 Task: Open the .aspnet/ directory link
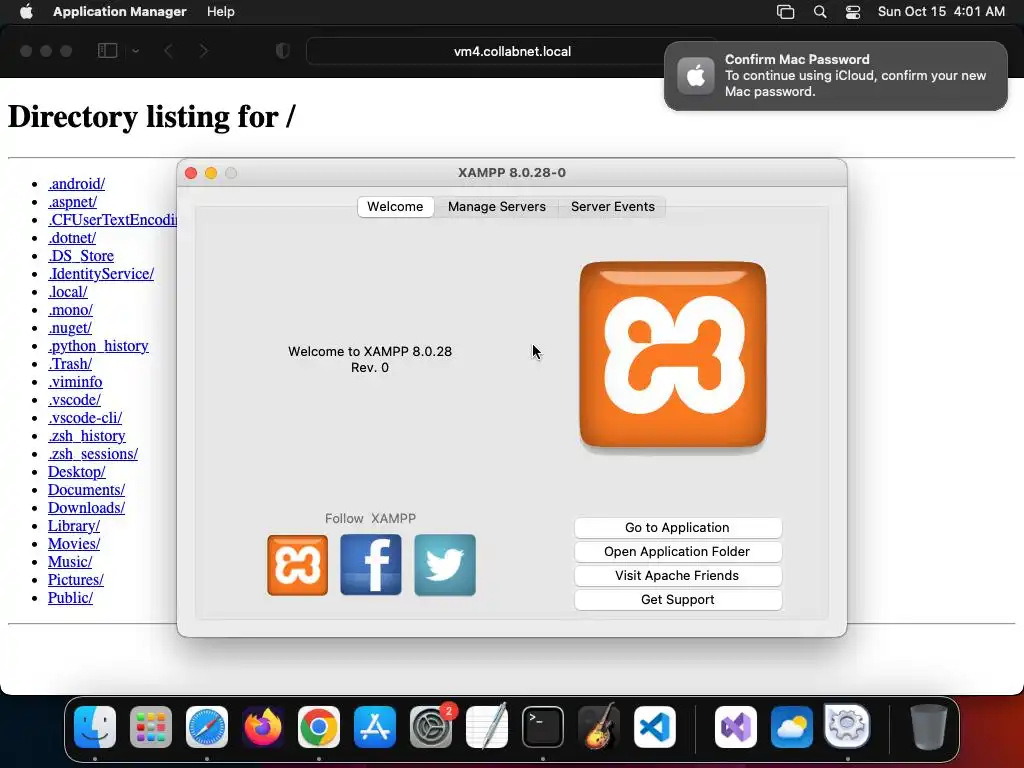tap(72, 202)
